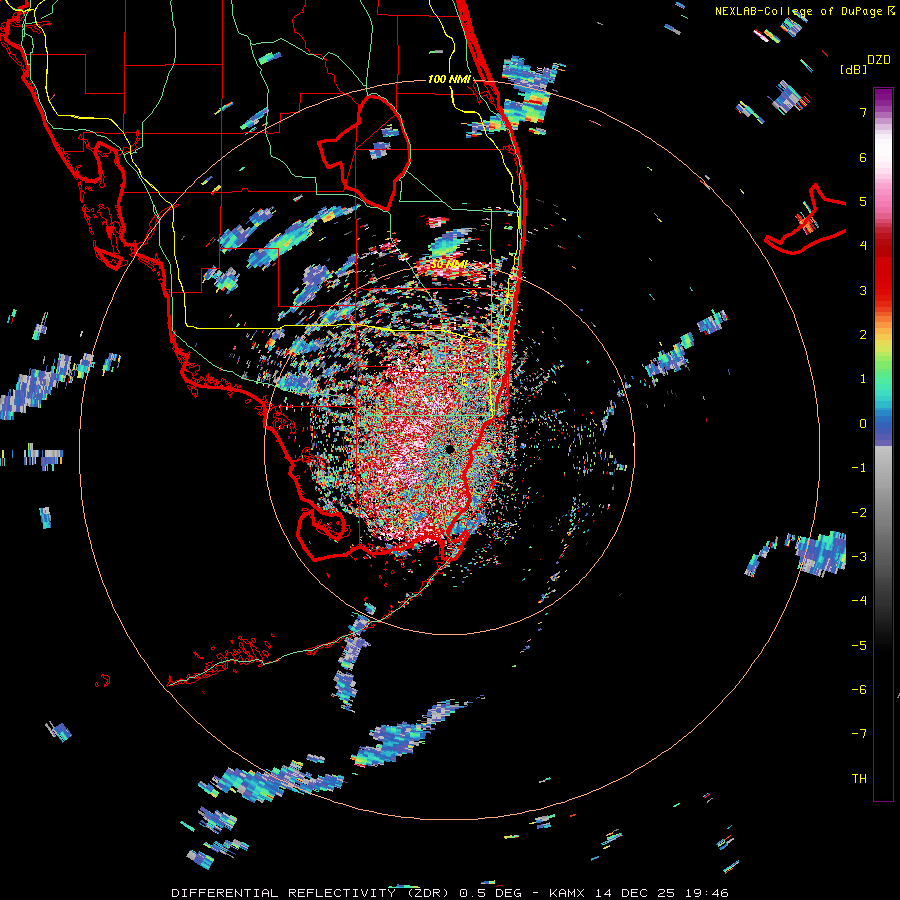This screenshot has width=900, height=900.
Task: Click the -7 tick label on the color scale
Action: tap(859, 734)
